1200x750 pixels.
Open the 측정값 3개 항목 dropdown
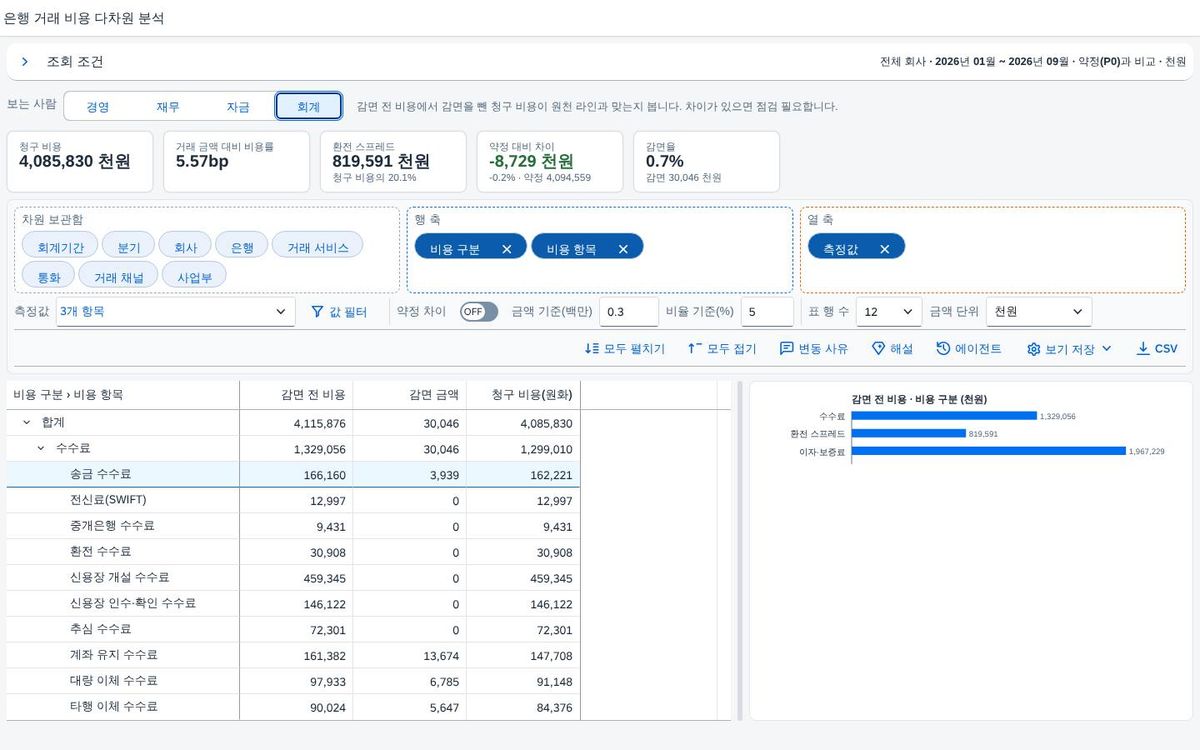click(176, 312)
